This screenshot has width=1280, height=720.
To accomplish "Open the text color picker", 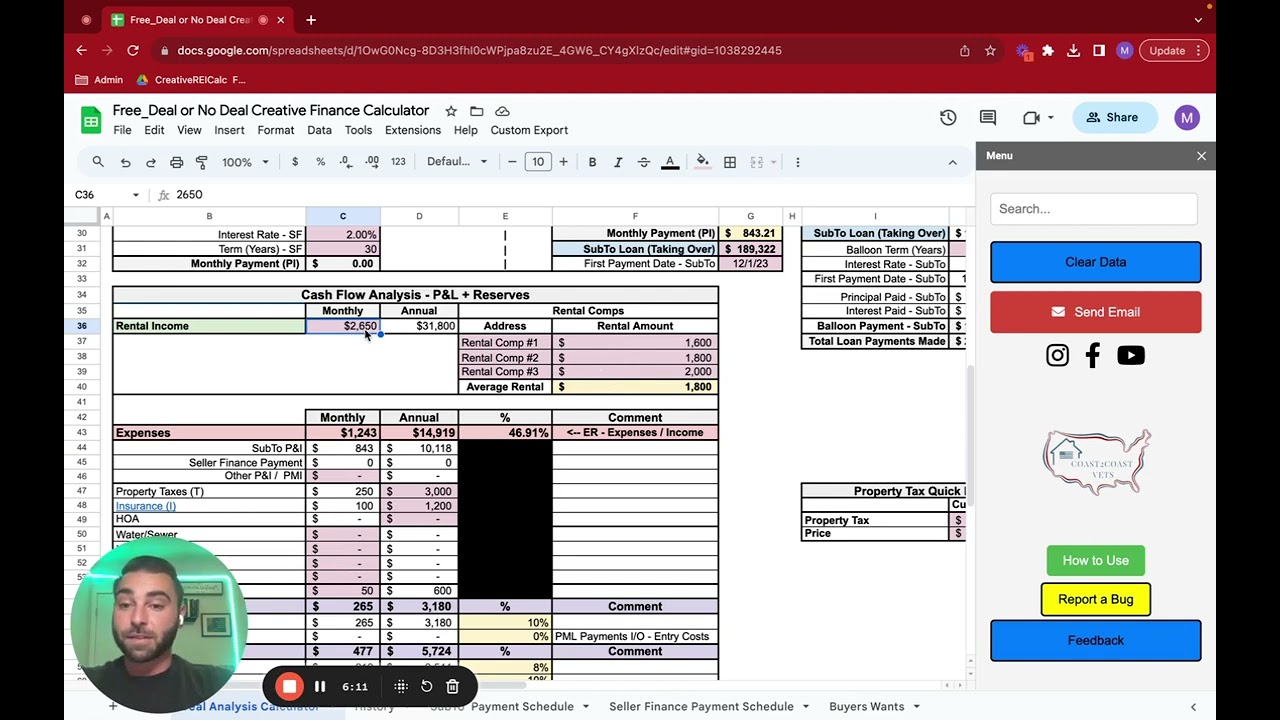I will click(670, 162).
